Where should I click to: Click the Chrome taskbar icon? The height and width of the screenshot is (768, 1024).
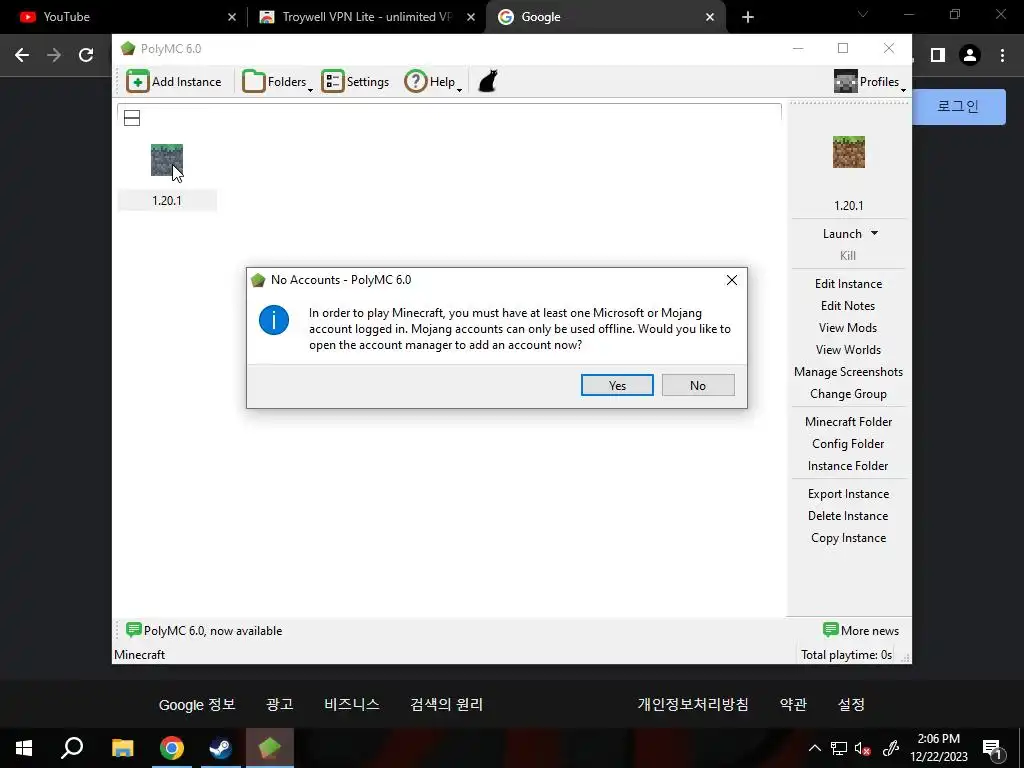(x=172, y=748)
